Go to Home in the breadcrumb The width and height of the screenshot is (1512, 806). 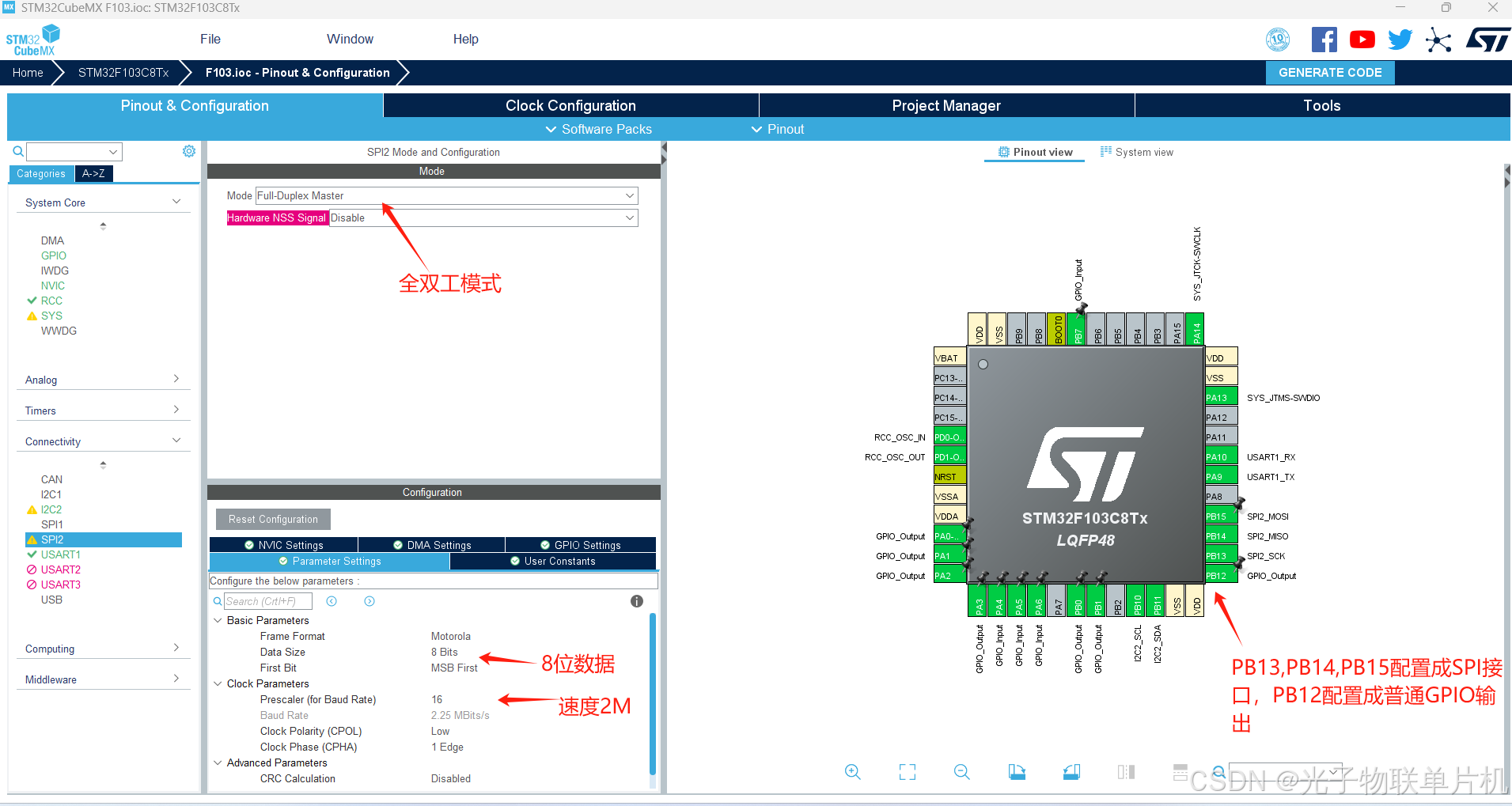pos(28,72)
